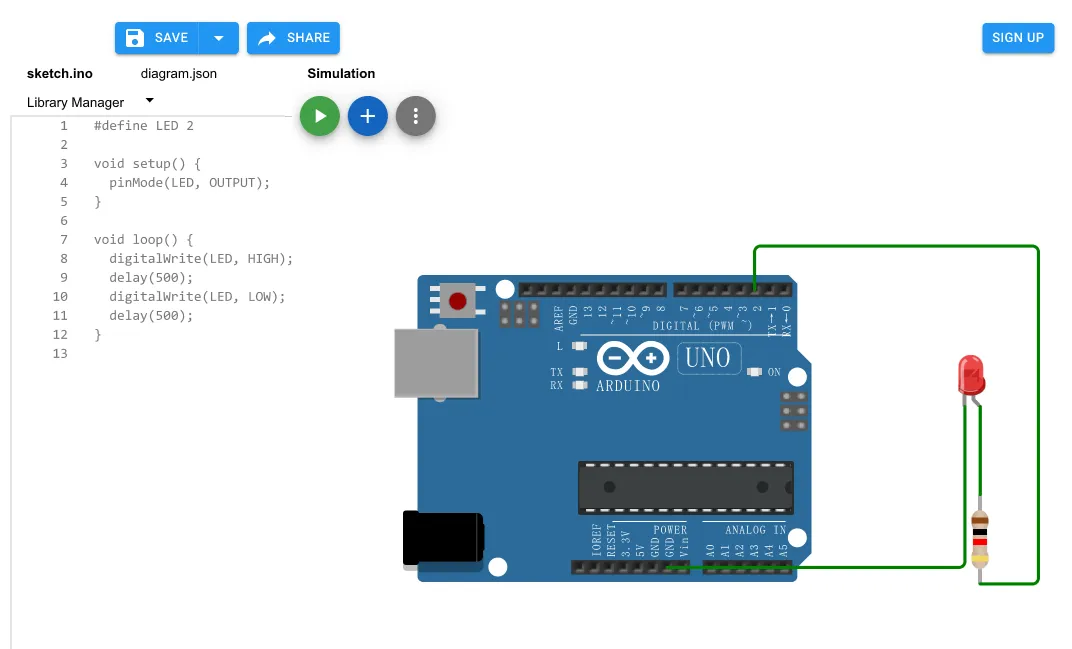Select the resistor below the LED
Viewport: 1072px width, 649px height.
tap(980, 540)
